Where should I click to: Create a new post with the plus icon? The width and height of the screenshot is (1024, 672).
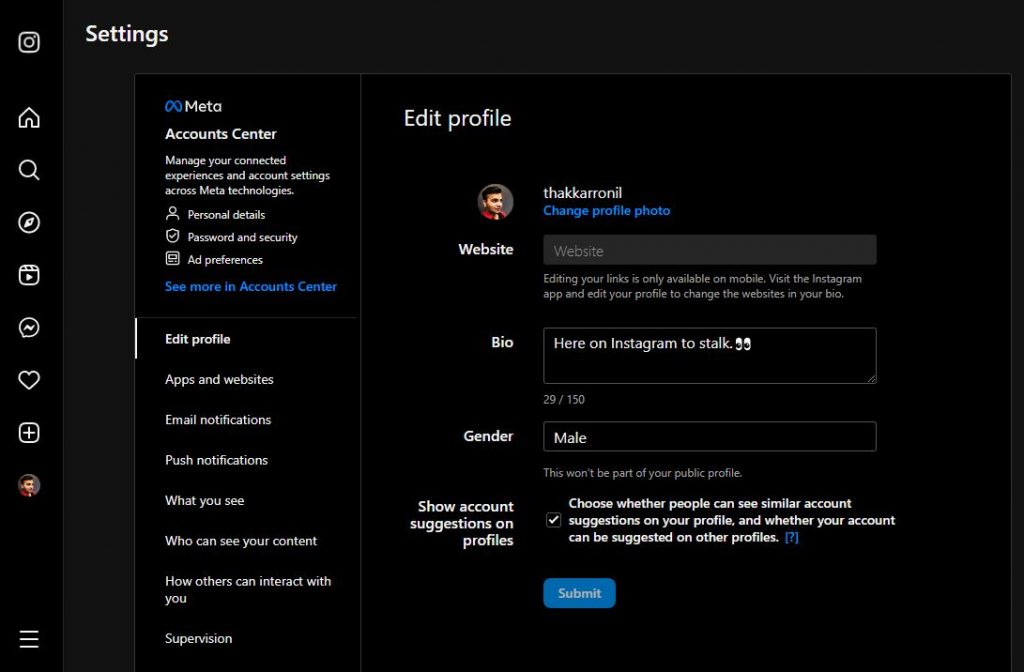tap(28, 432)
